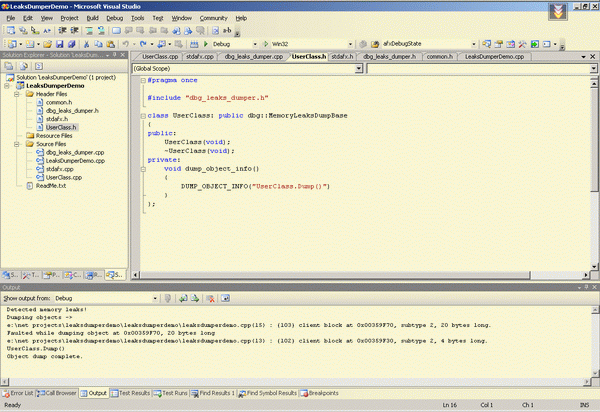Click the Copy icon in toolbar
The width and height of the screenshot is (600, 412).
[x=98, y=44]
